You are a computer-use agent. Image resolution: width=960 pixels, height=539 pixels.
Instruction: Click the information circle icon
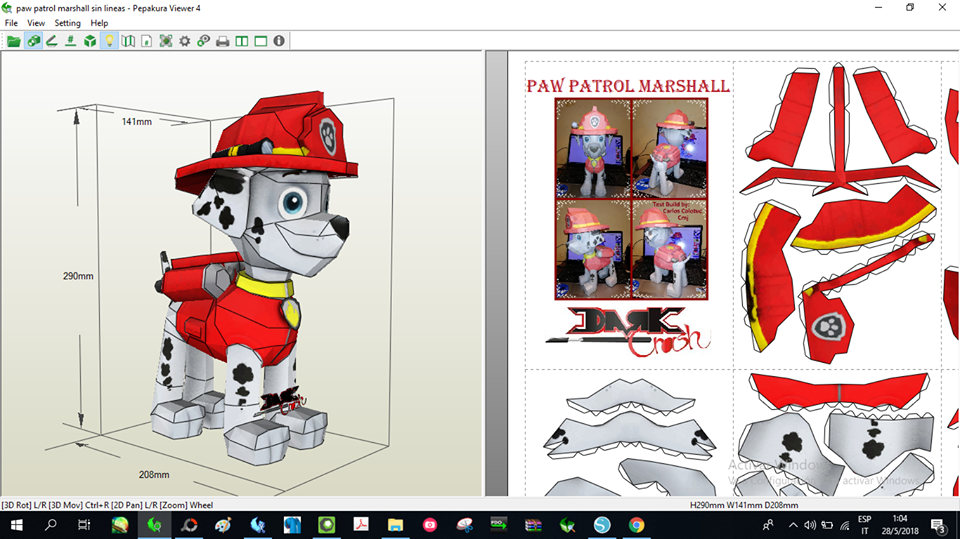tap(279, 41)
